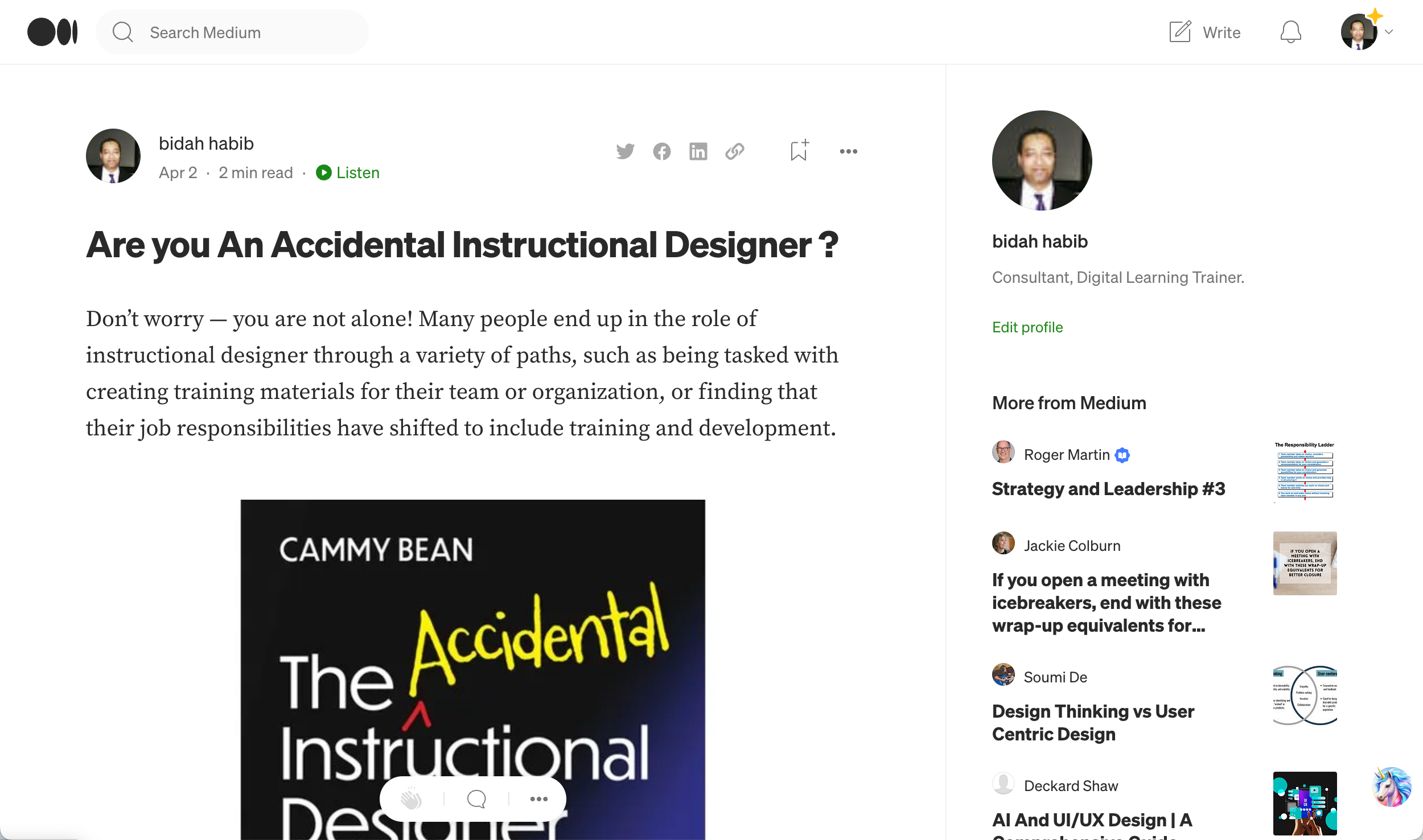Screen dimensions: 1423x840
Task: Click the Medium logo
Action: tap(52, 32)
